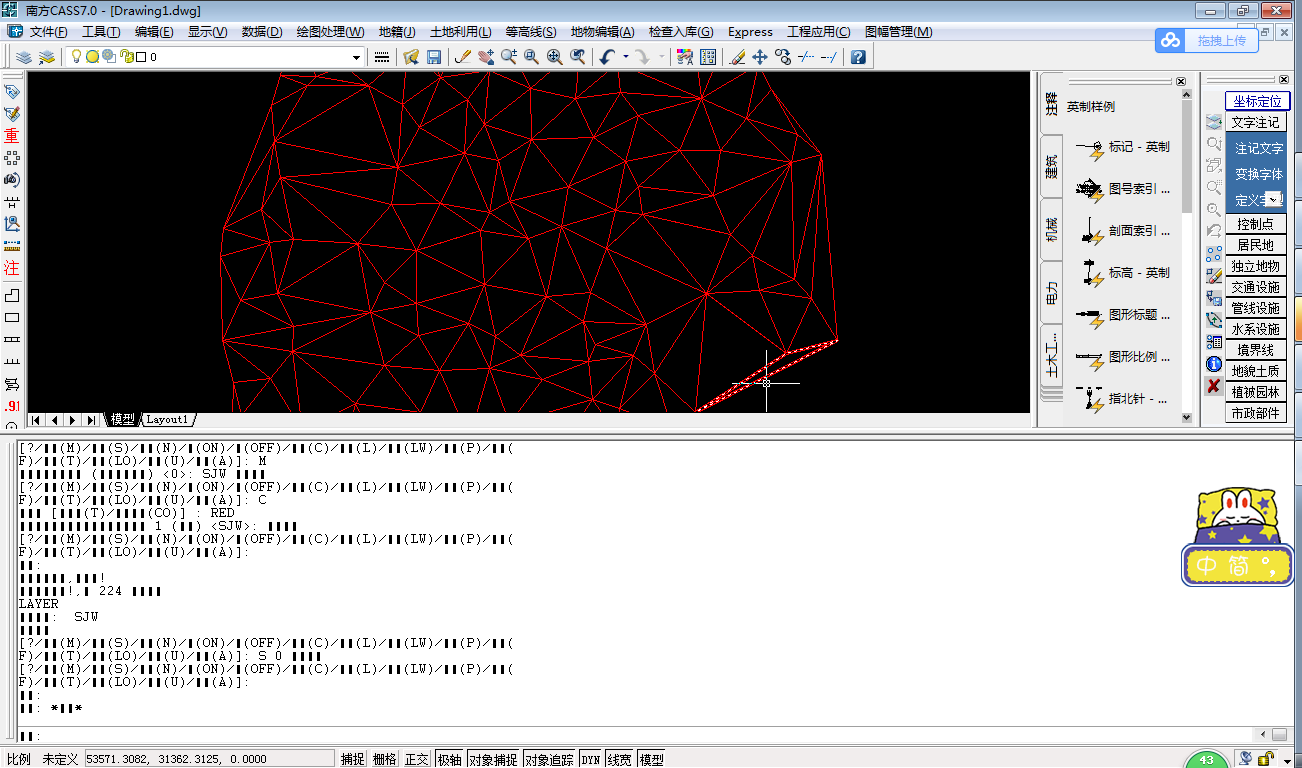The width and height of the screenshot is (1302, 768).
Task: Switch to the Layout1 tab
Action: pos(168,420)
